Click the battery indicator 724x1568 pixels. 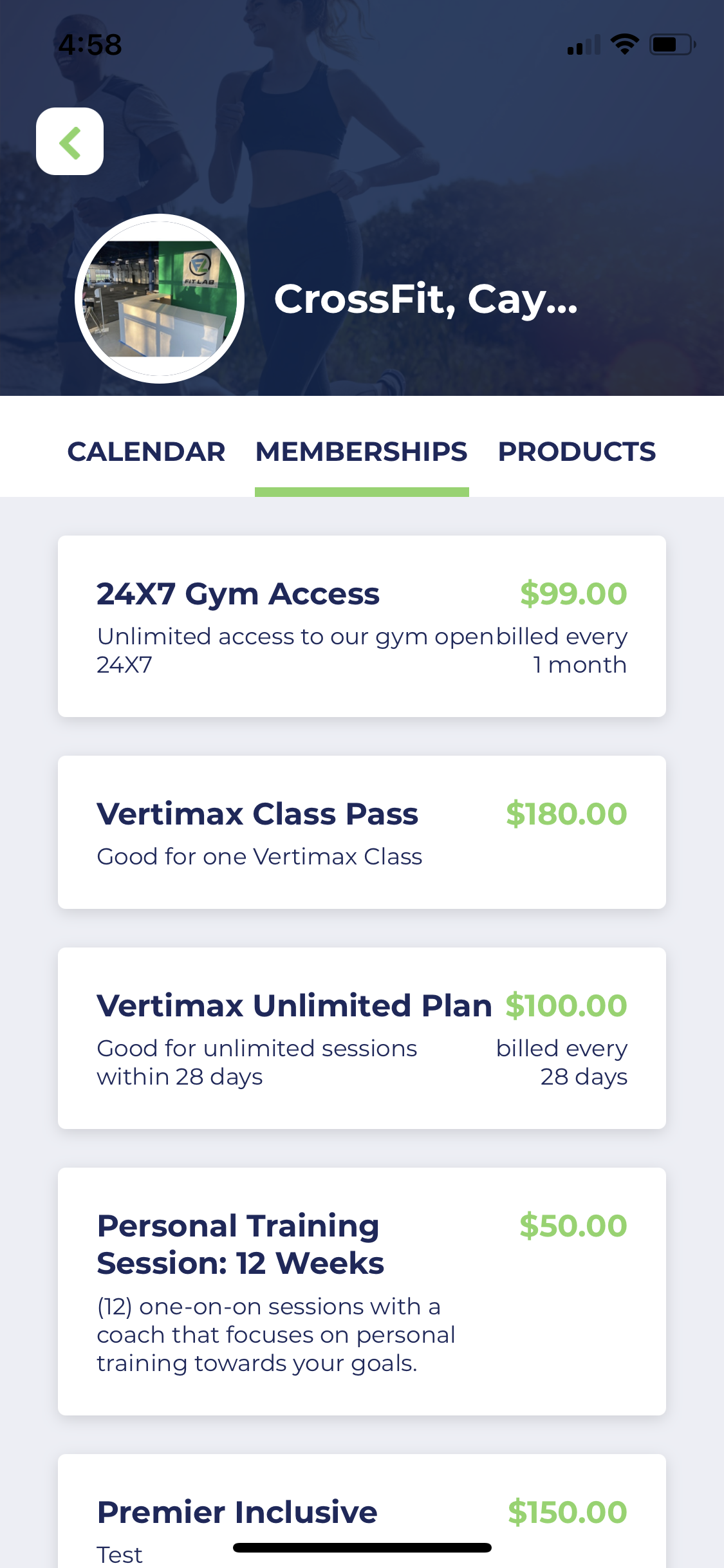(669, 44)
